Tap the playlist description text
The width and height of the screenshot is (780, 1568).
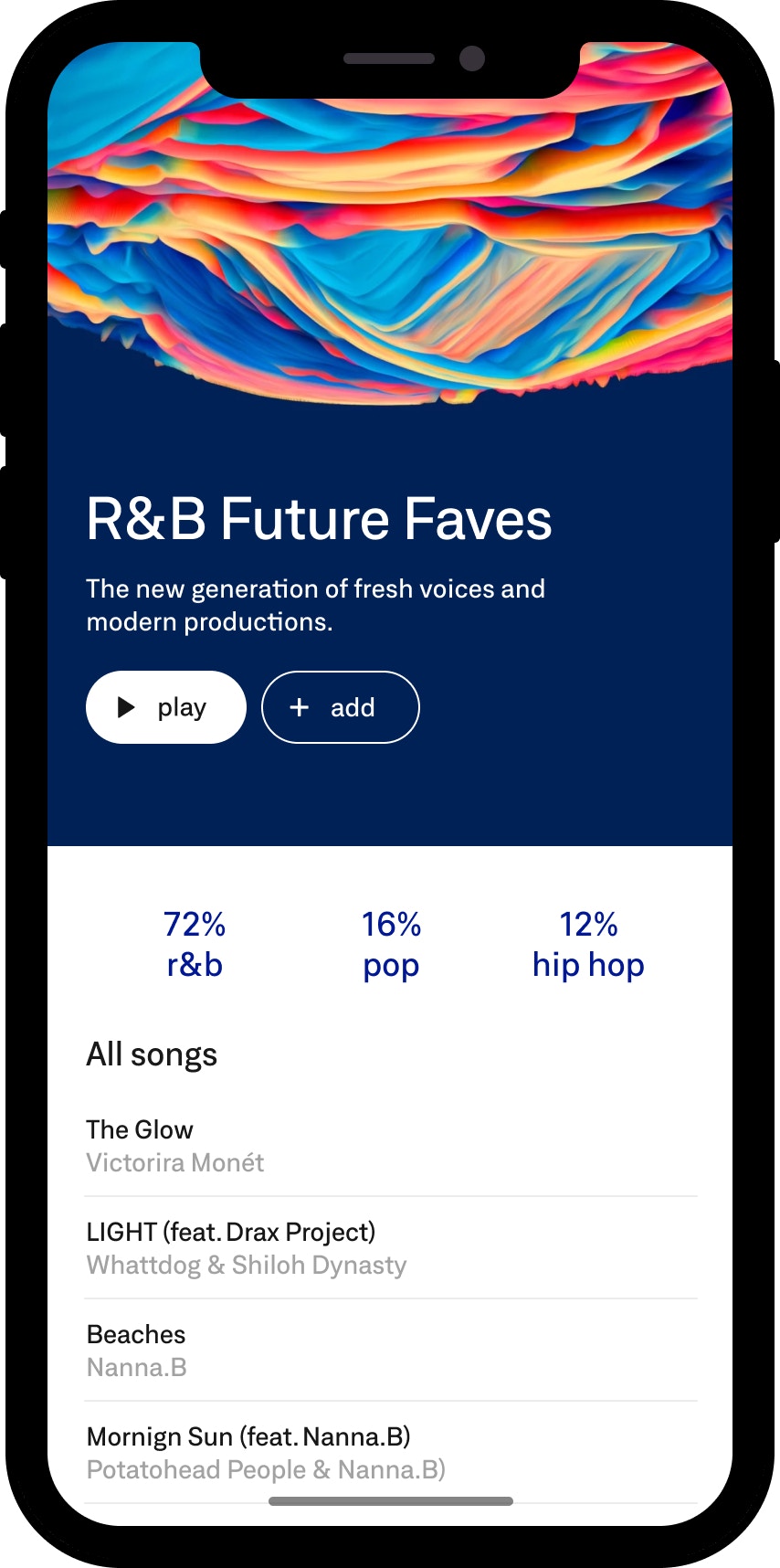[315, 605]
